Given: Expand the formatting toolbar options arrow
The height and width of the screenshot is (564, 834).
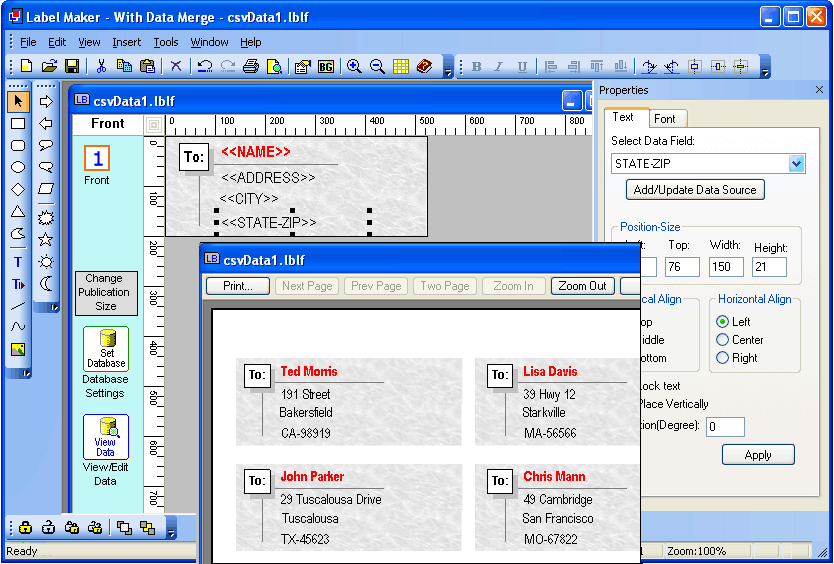Looking at the screenshot, I should click(x=765, y=72).
